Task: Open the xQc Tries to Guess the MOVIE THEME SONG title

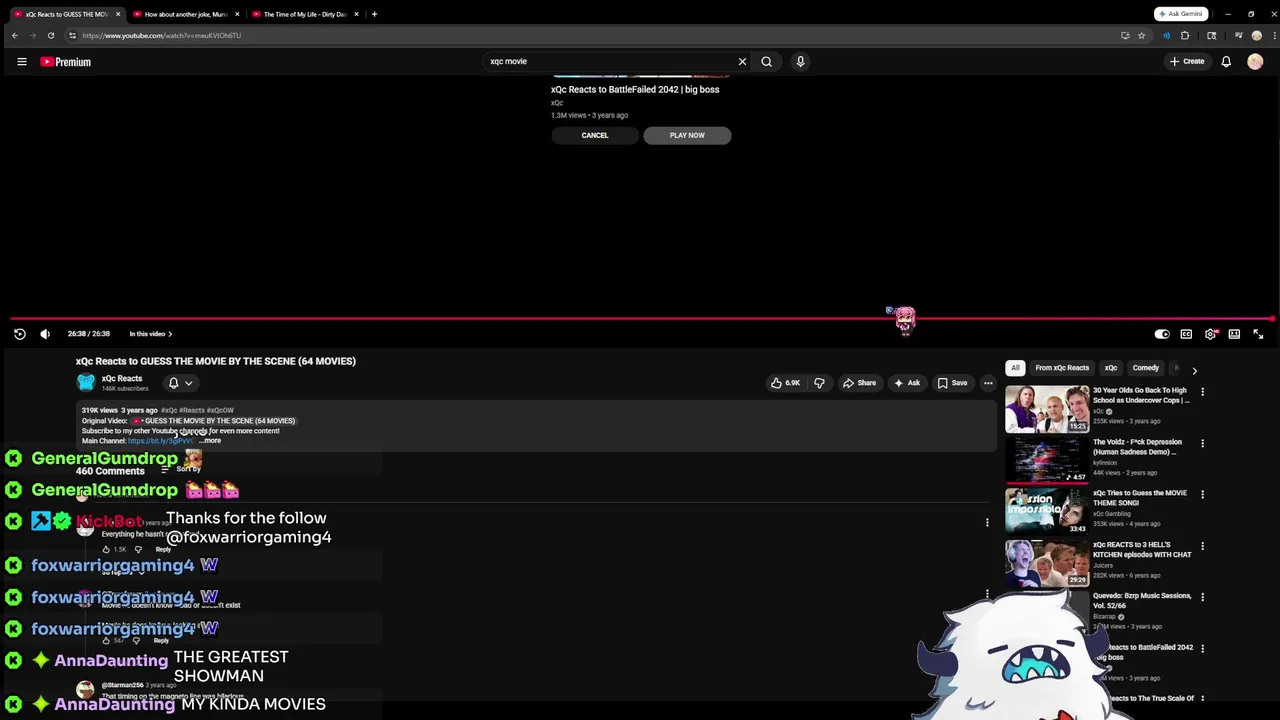Action: pyautogui.click(x=1140, y=498)
